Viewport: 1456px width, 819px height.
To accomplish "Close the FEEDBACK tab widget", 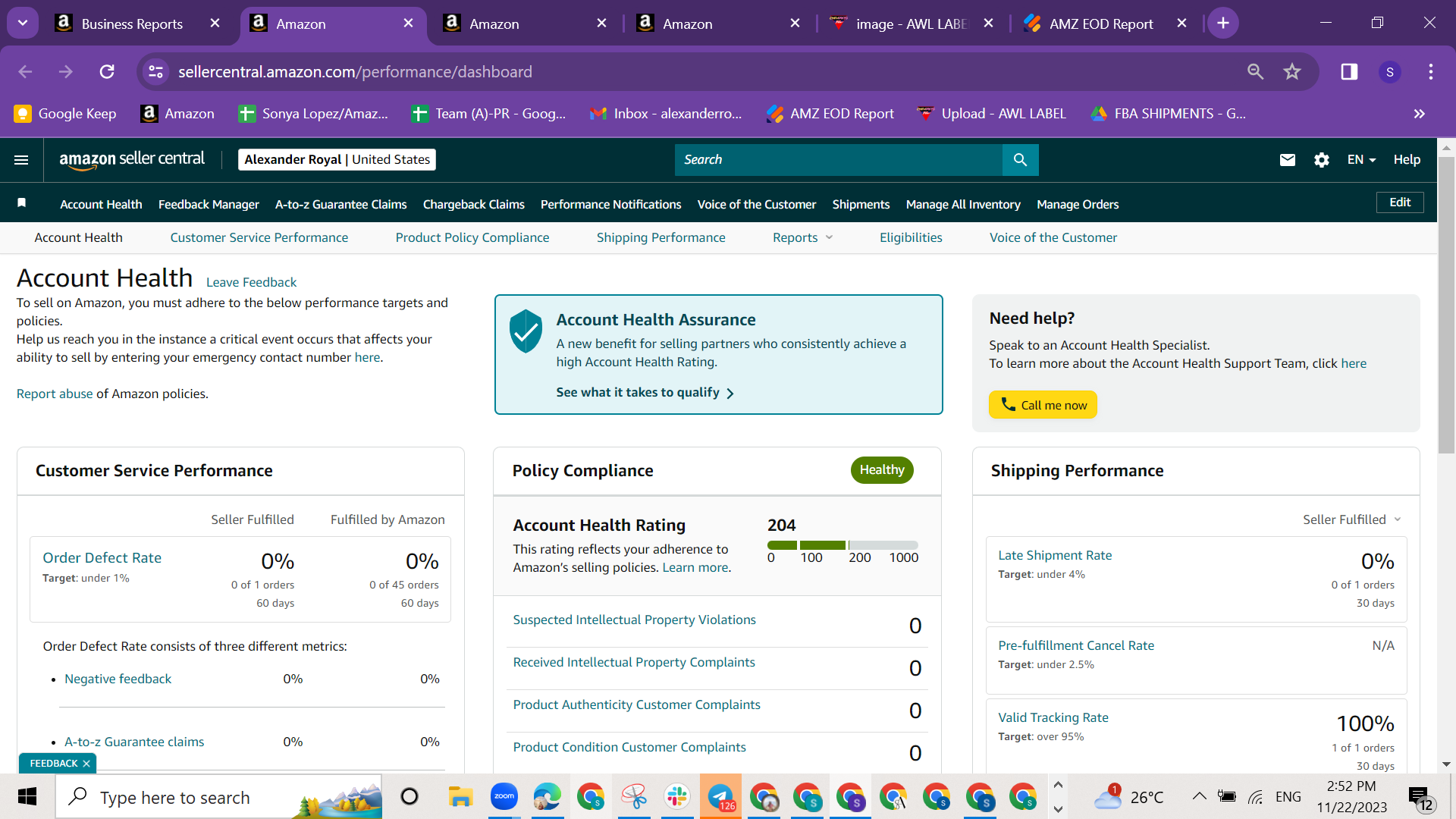I will coord(86,764).
